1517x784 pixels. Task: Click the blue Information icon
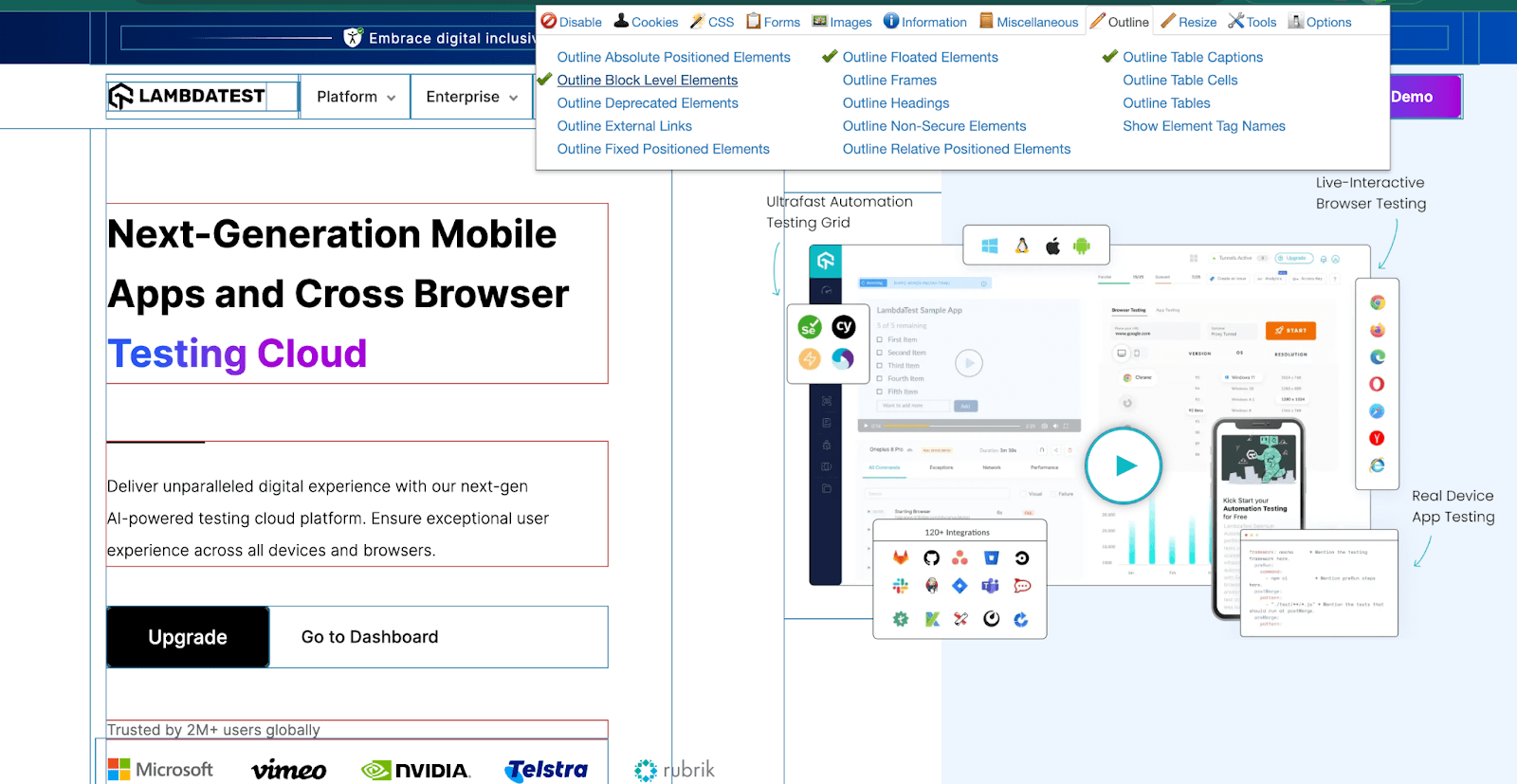(891, 21)
